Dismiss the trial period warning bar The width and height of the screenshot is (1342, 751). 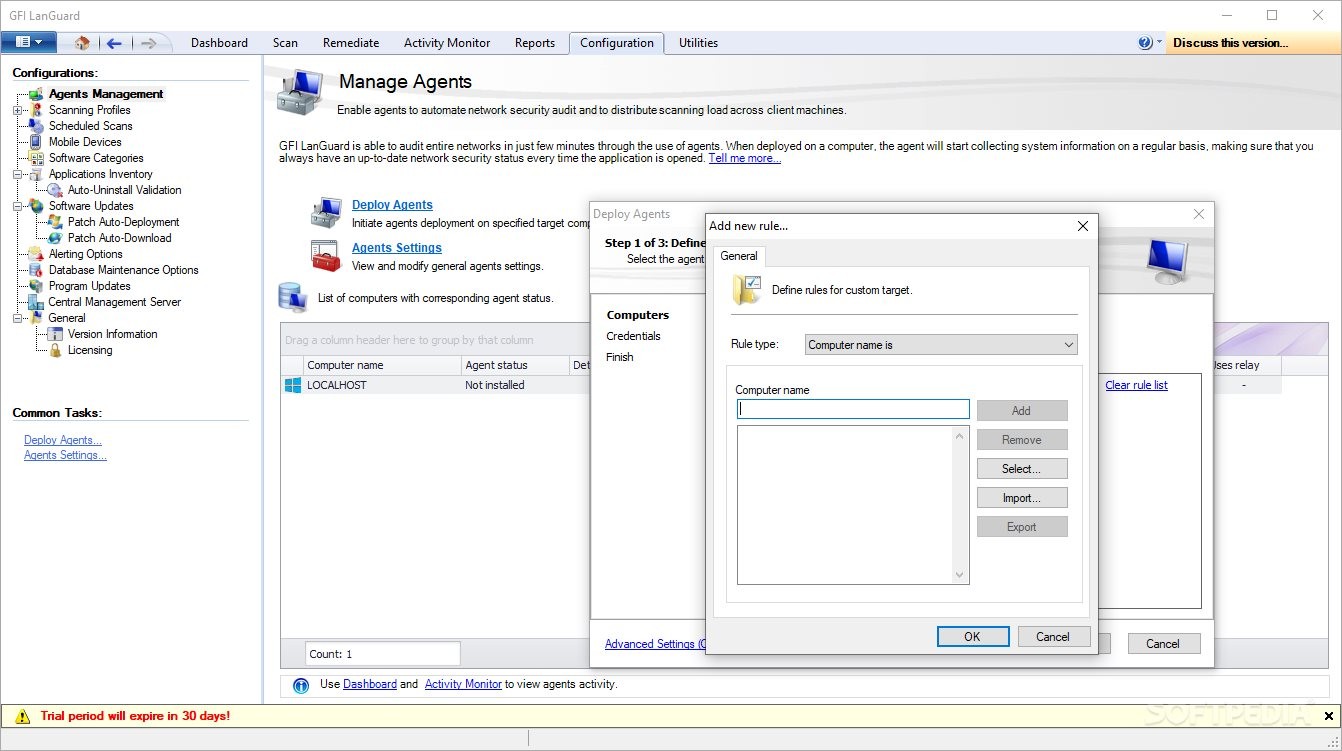coord(1329,716)
